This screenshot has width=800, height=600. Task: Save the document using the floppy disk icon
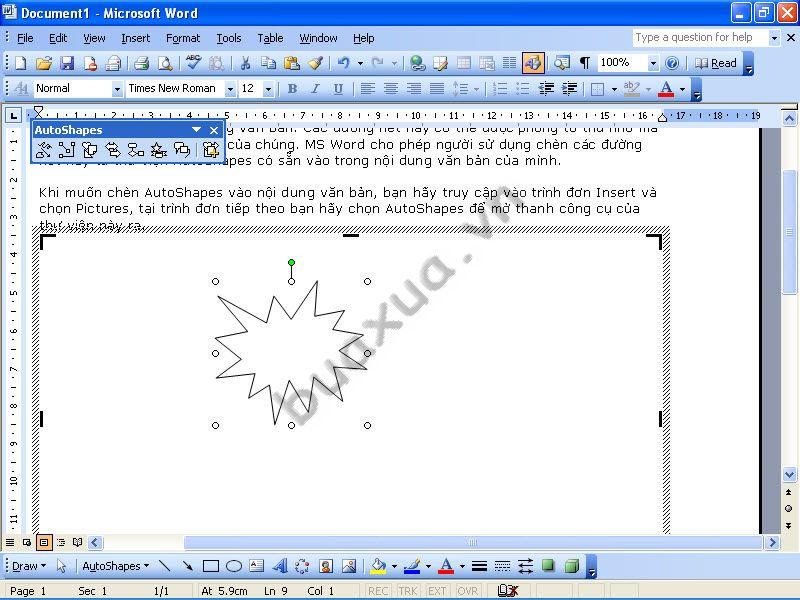67,63
